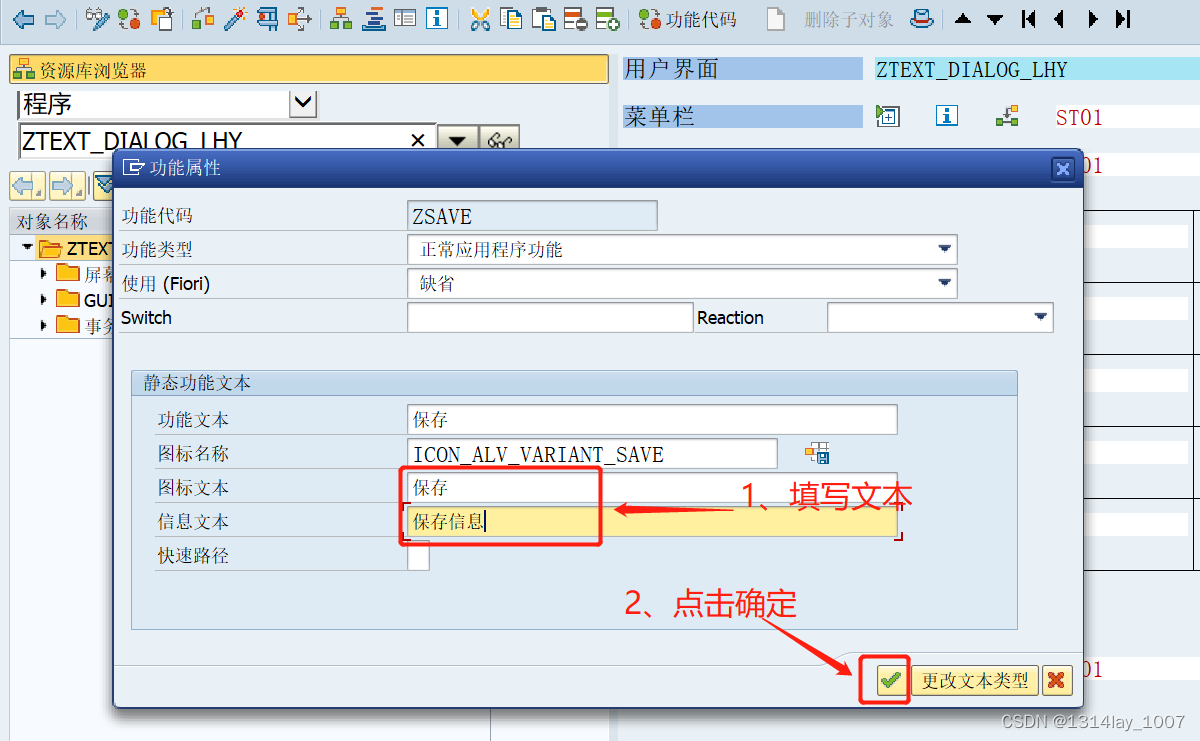Image resolution: width=1200 pixels, height=741 pixels.
Task: Open the icon picker beside ICON_ALV_VARIANT_SAVE
Action: click(818, 453)
